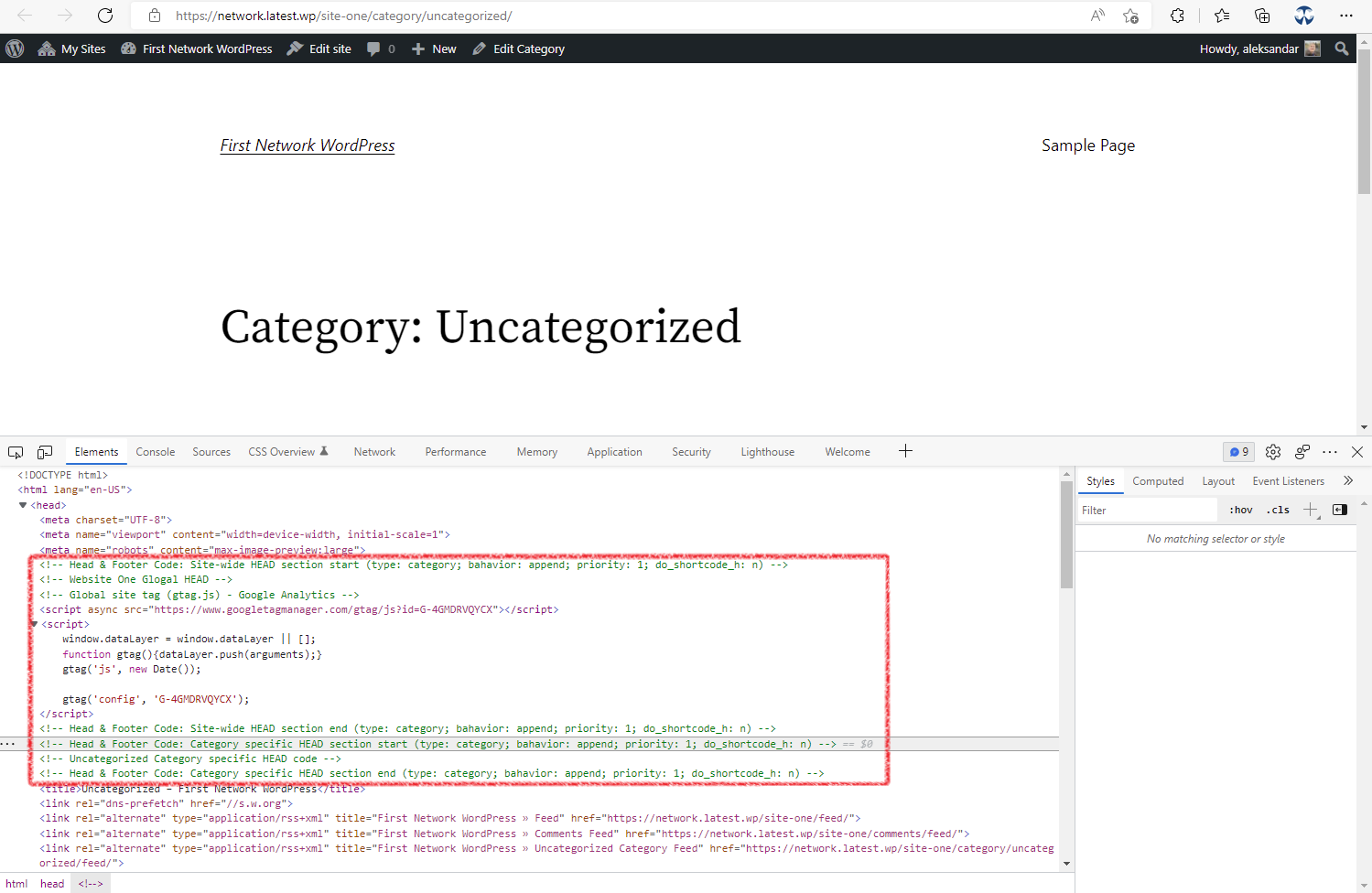Open My Sites in admin bar

pos(71,48)
